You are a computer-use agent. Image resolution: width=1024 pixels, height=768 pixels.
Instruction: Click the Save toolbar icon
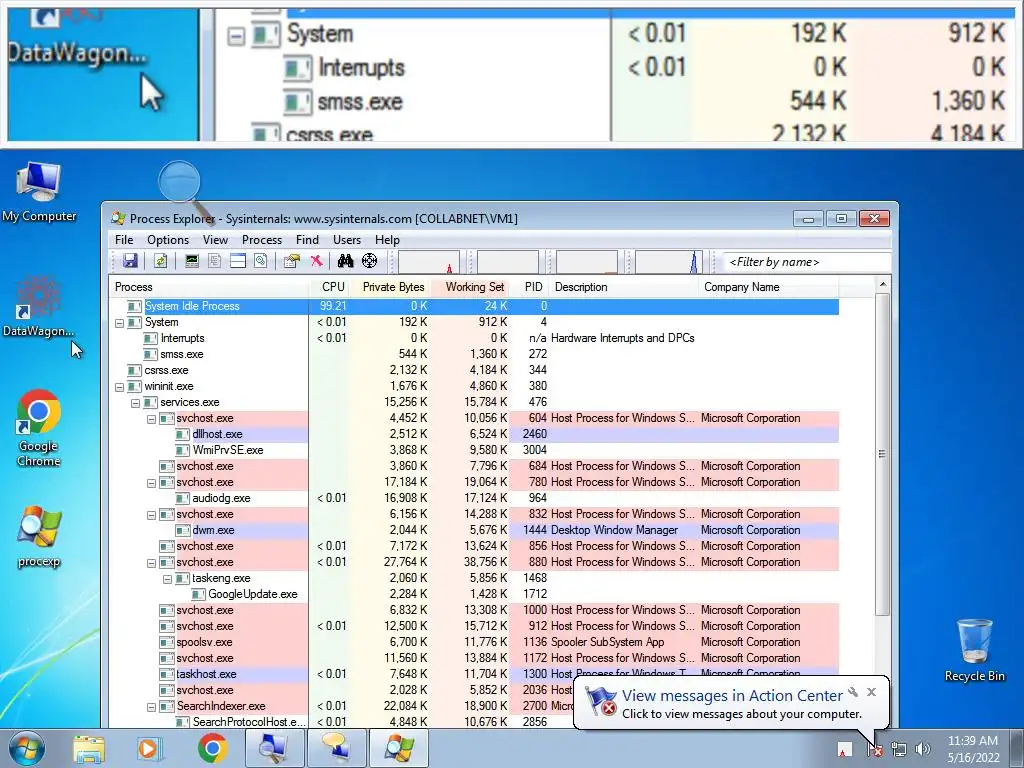(130, 261)
